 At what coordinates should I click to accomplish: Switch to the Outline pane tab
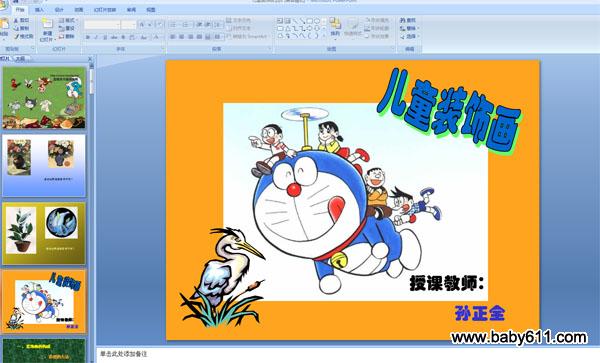click(20, 59)
